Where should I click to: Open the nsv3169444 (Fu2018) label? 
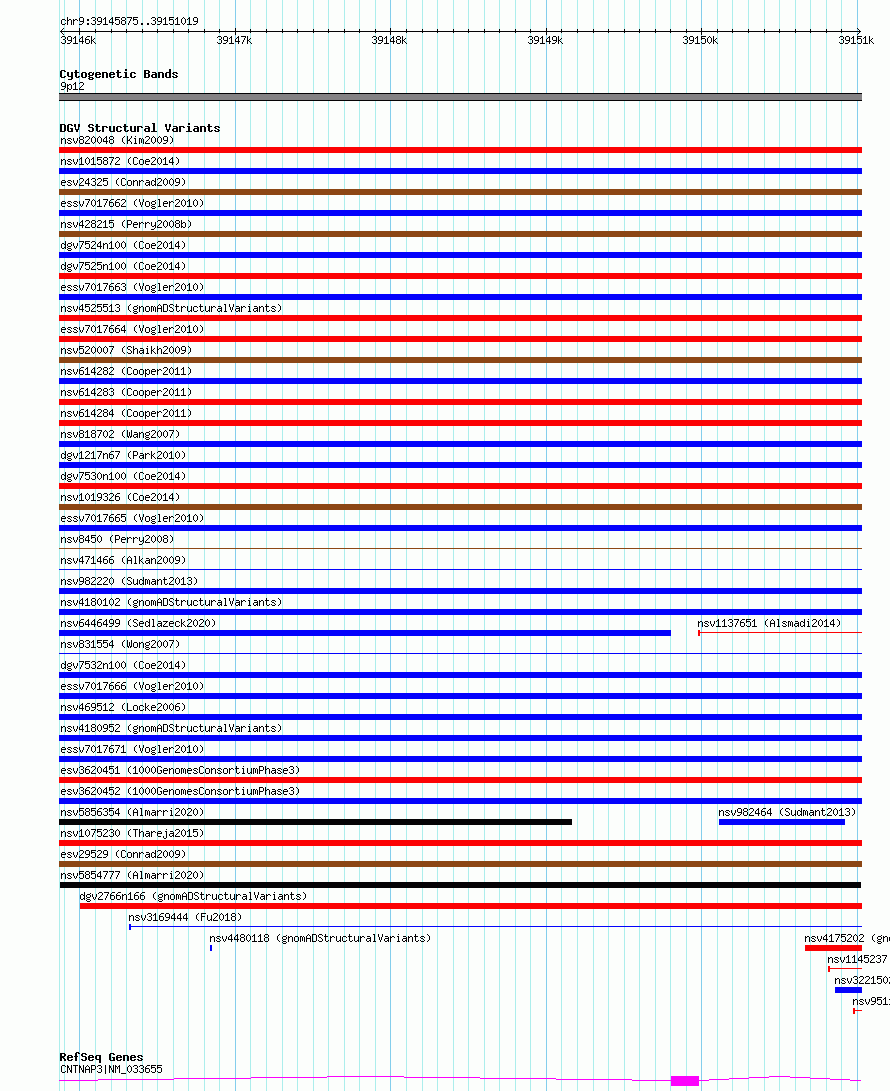click(x=185, y=918)
